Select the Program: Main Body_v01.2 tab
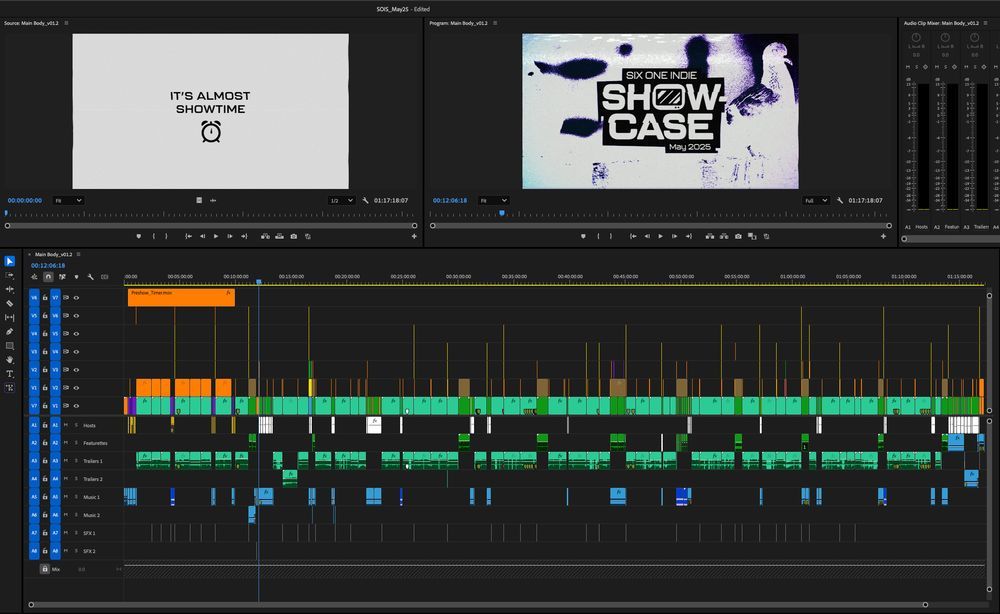The width and height of the screenshot is (1000, 614). (458, 23)
